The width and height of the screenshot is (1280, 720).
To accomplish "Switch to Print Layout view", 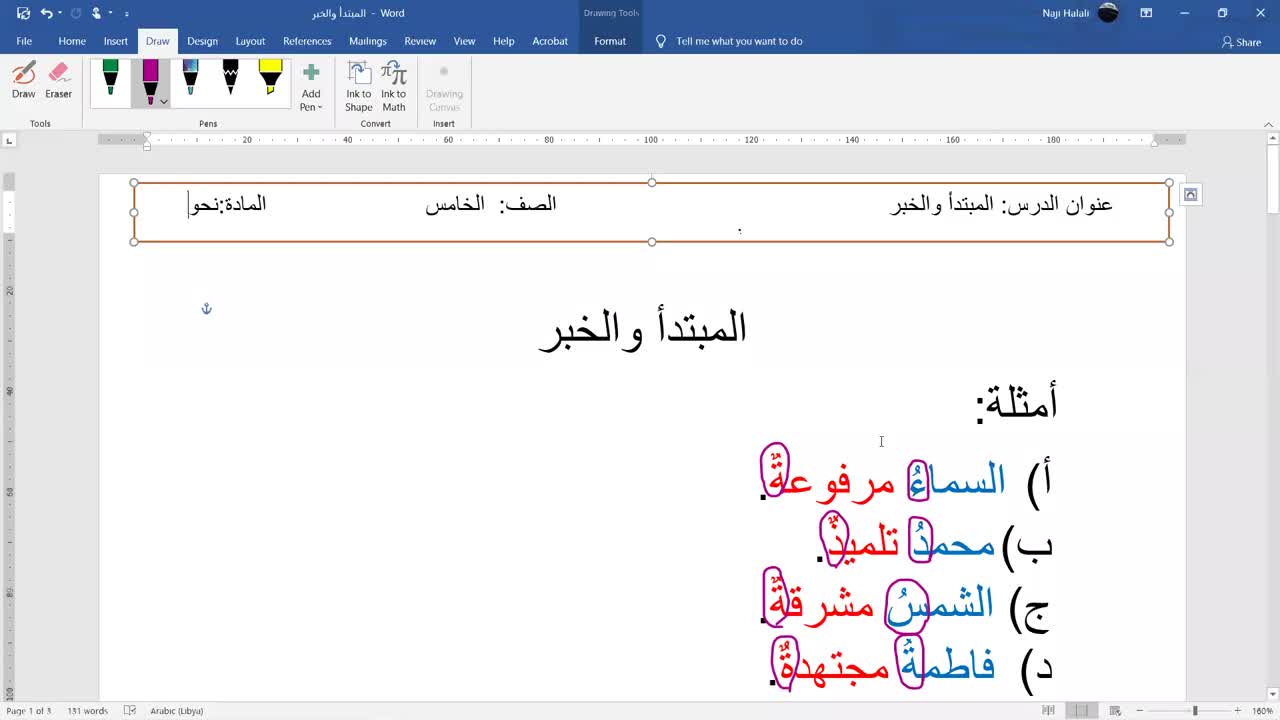I will (x=1080, y=710).
